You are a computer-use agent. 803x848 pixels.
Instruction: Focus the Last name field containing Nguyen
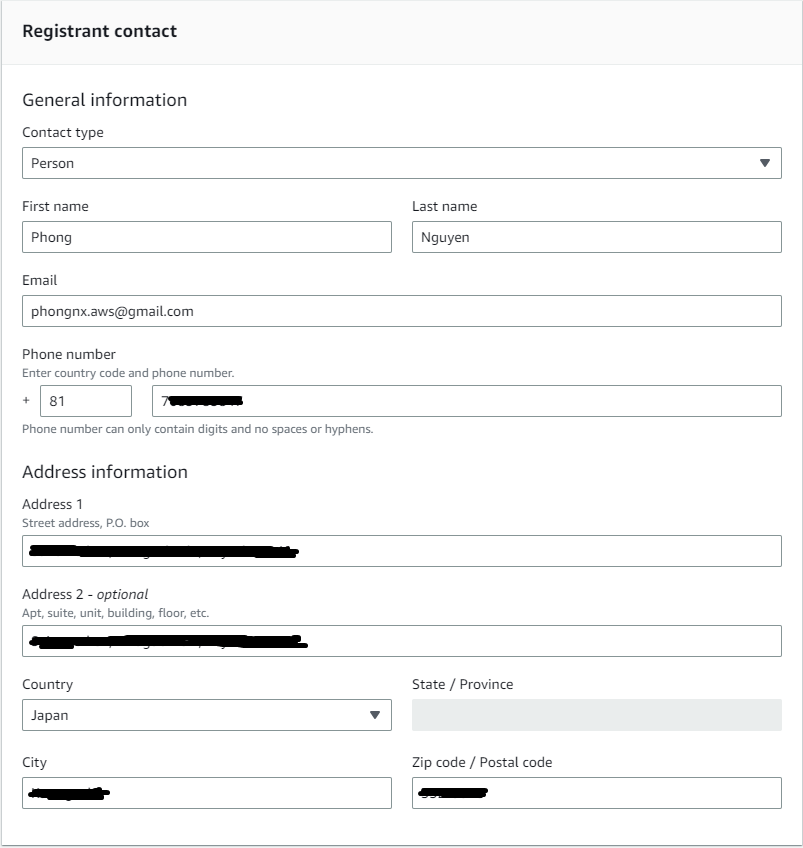[596, 237]
